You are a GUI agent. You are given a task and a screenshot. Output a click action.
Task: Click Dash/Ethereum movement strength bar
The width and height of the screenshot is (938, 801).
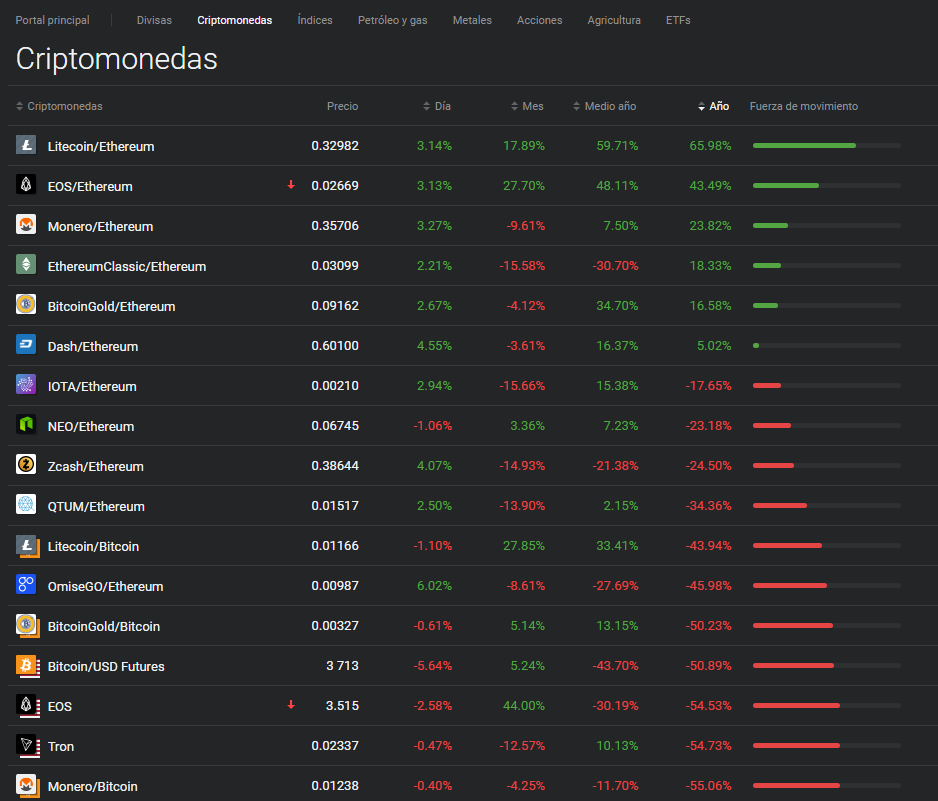click(827, 345)
